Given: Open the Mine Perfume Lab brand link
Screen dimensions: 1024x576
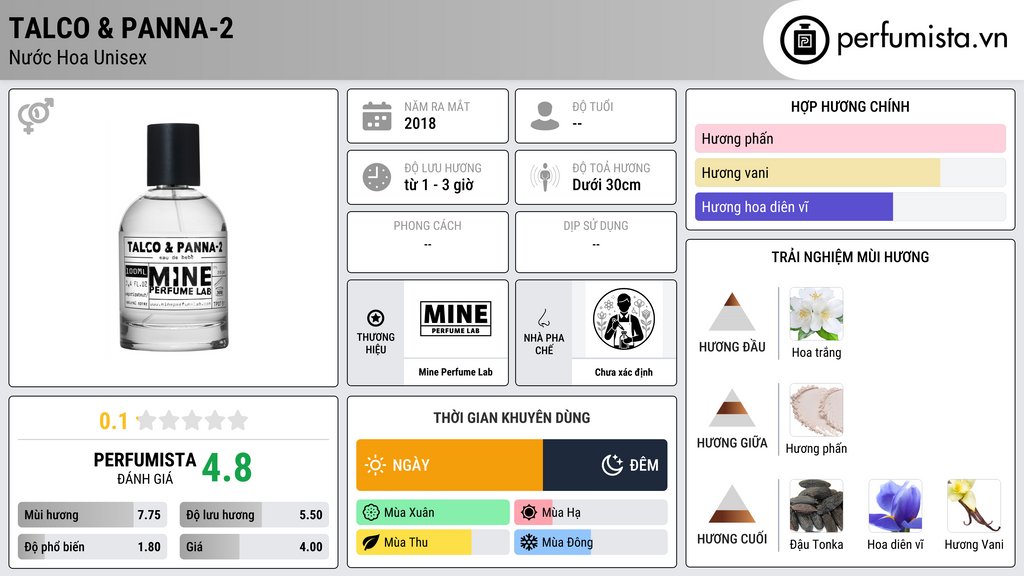Looking at the screenshot, I should tap(456, 372).
